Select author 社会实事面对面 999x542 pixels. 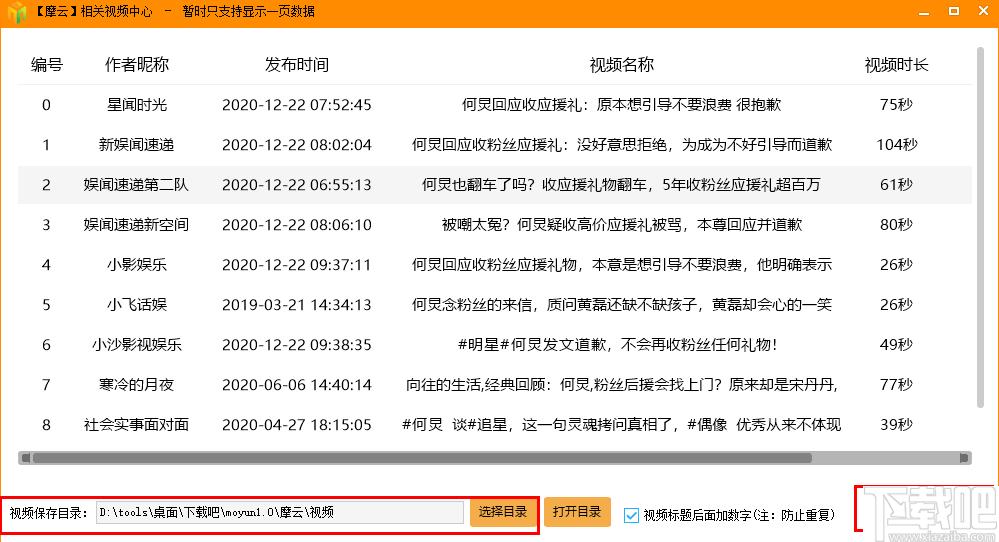[x=136, y=425]
